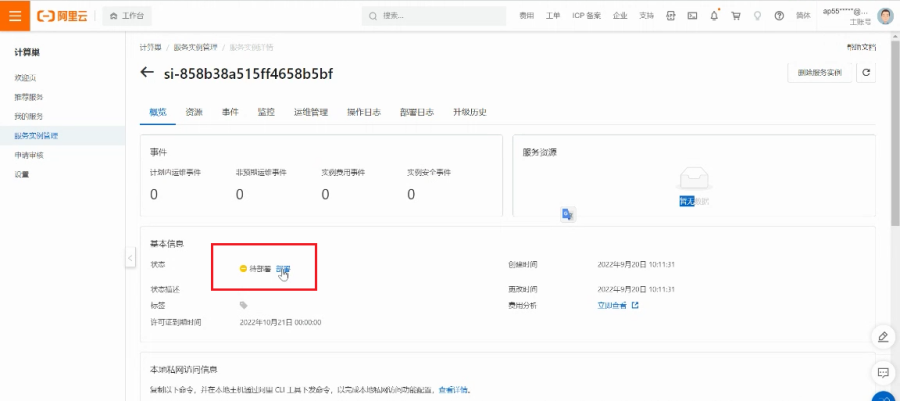Image resolution: width=900 pixels, height=401 pixels.
Task: Focus the top search box
Action: [x=433, y=16]
